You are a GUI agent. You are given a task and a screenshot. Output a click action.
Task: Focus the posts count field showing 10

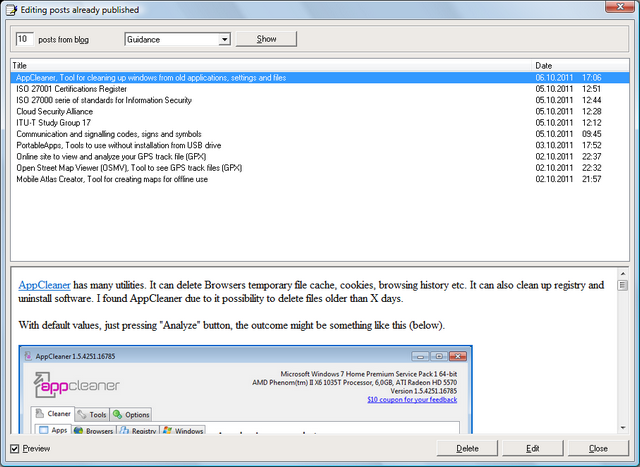pos(24,39)
